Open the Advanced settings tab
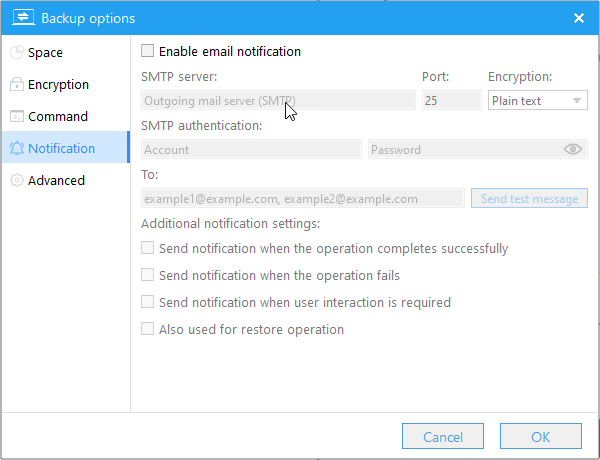The height and width of the screenshot is (460, 600). click(56, 181)
